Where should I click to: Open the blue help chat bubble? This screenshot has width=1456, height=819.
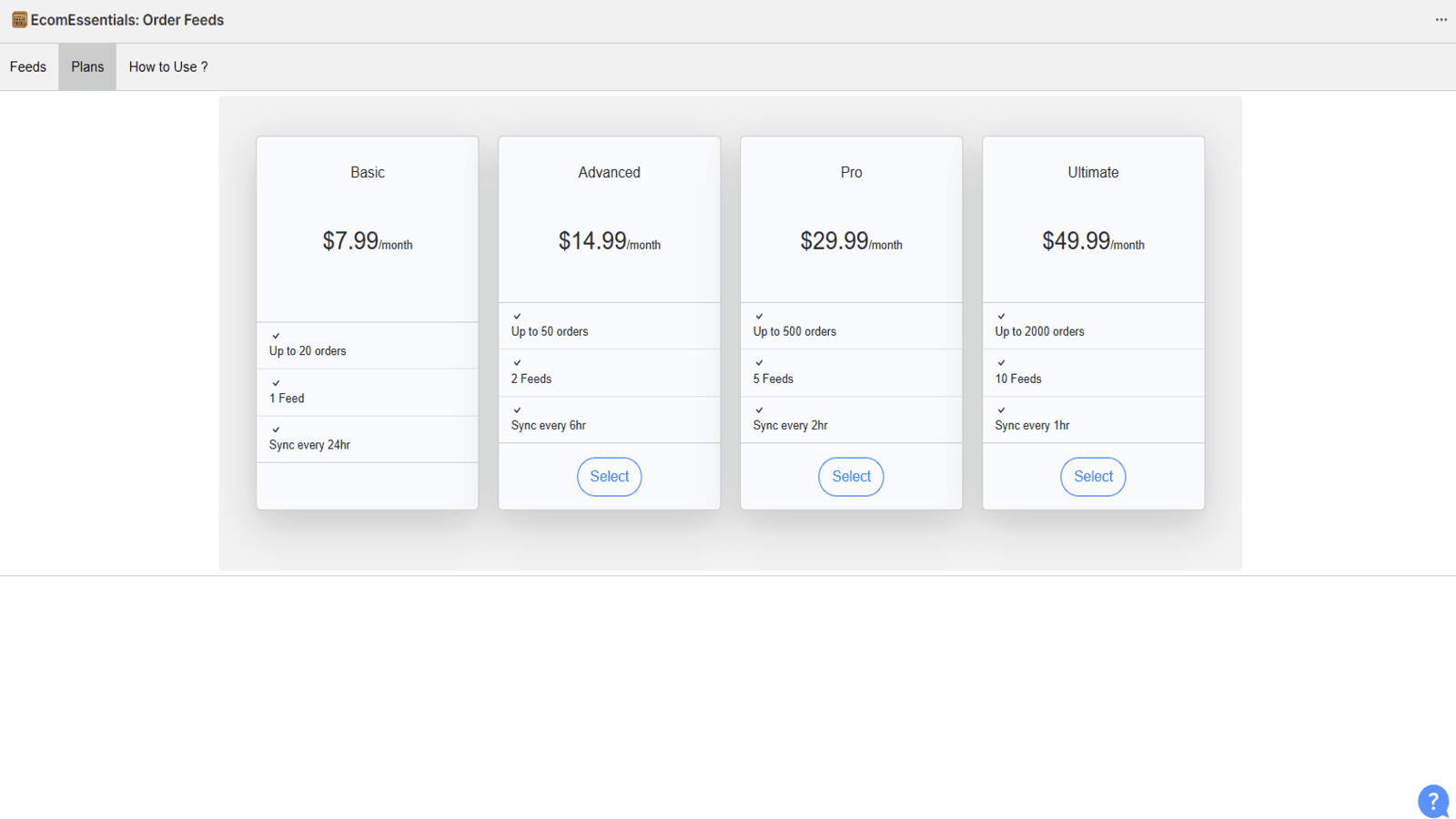[1432, 801]
